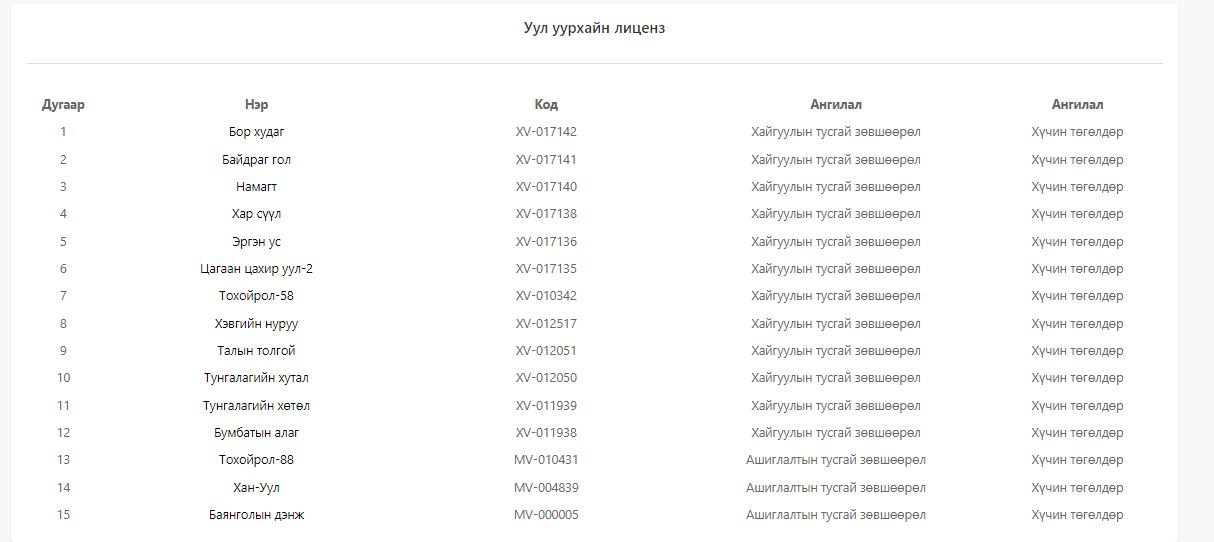Open the Хар сүүл row name
Viewport: 1214px width, 542px height.
(x=256, y=214)
